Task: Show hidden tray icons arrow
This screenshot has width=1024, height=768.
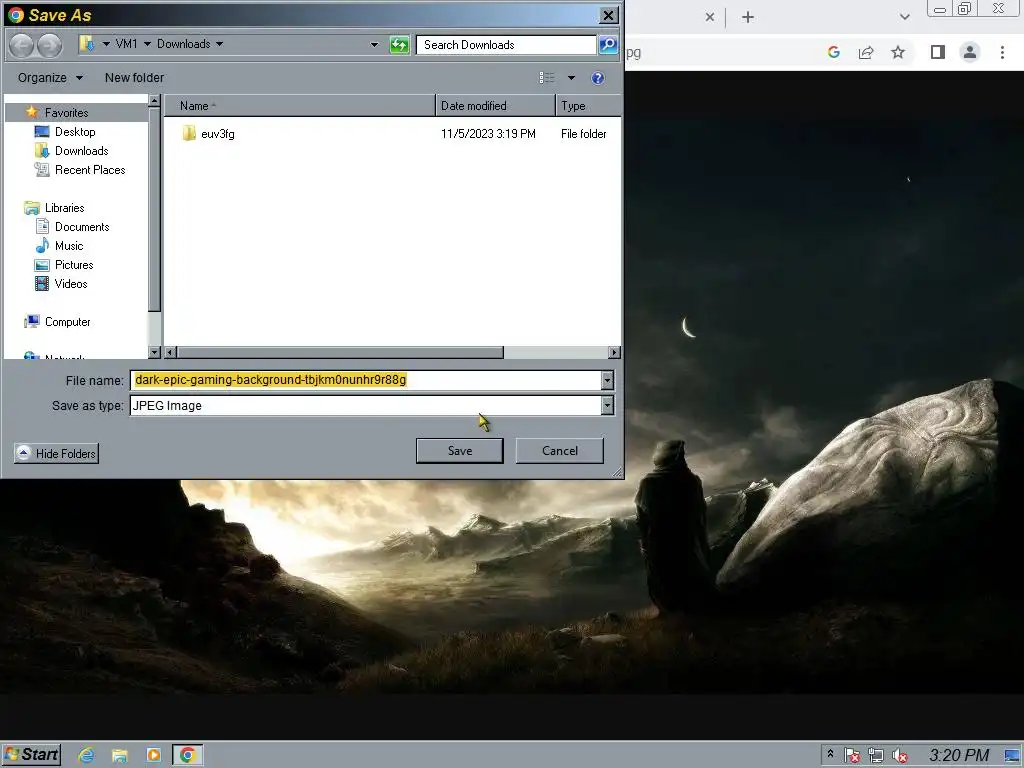Action: point(830,754)
